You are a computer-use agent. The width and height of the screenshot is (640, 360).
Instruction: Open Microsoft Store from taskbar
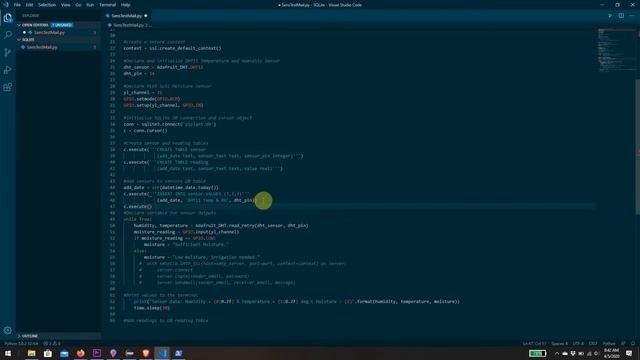point(48,353)
